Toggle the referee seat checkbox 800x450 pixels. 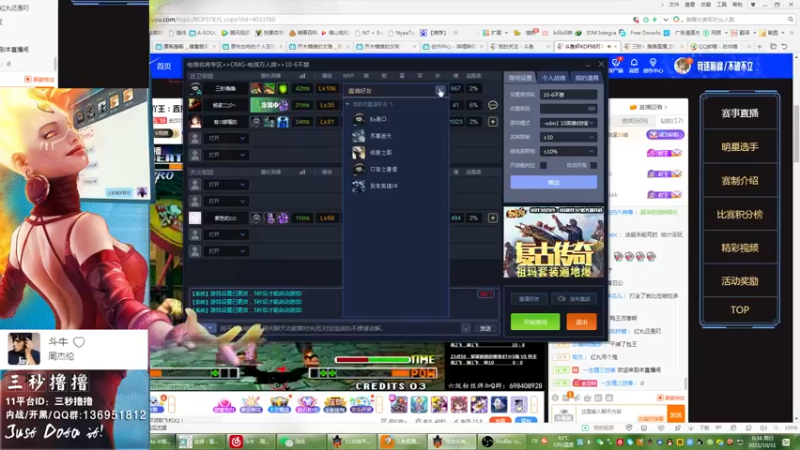click(543, 165)
